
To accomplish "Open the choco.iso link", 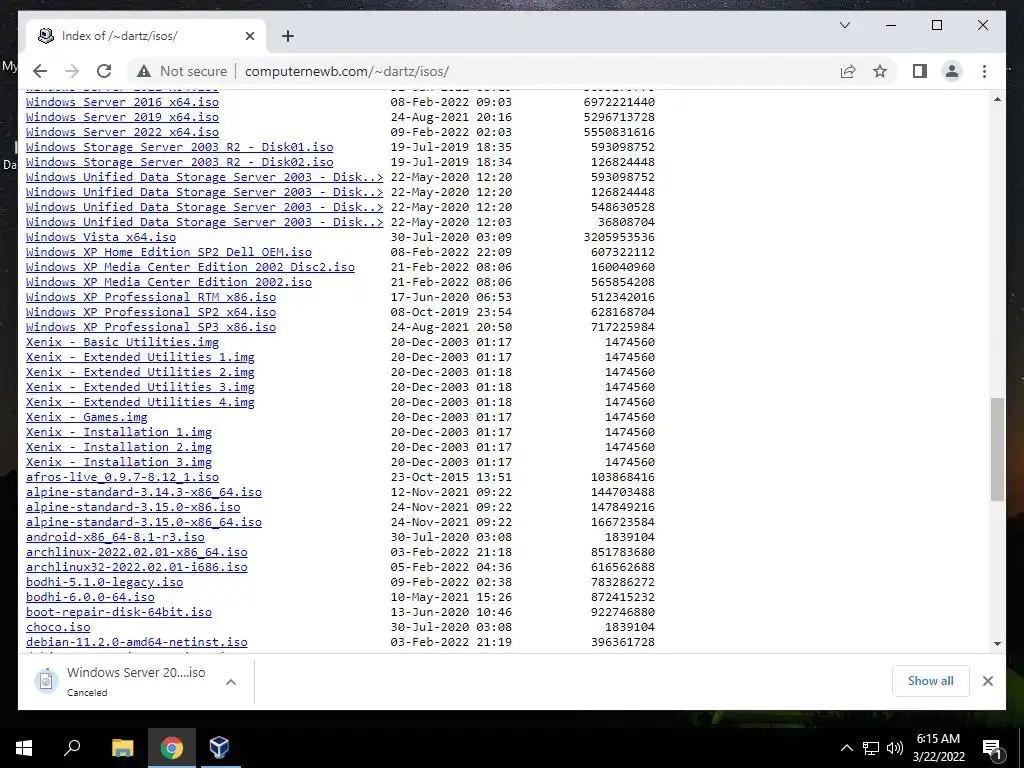I will [58, 628].
